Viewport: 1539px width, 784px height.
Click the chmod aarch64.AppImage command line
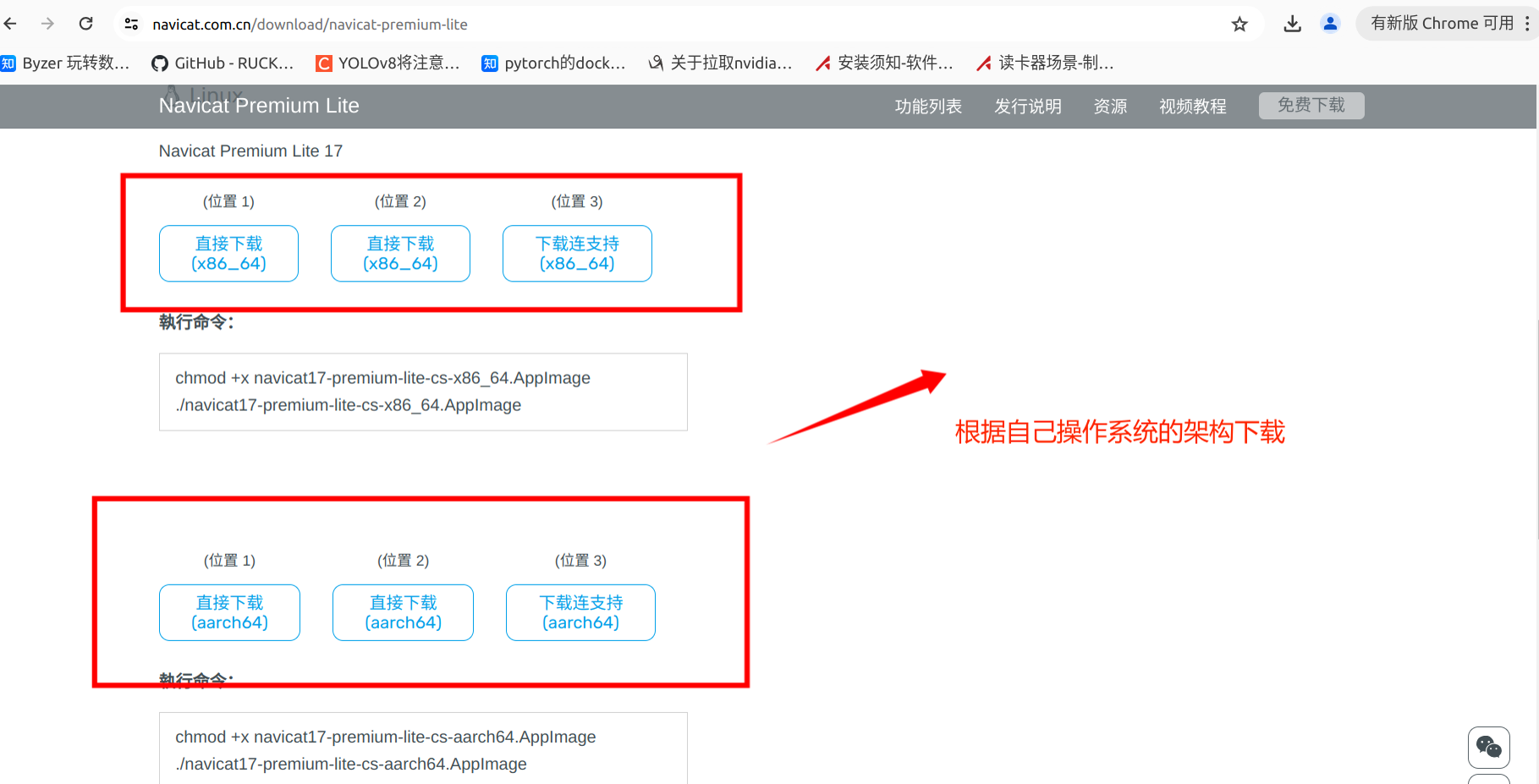(x=385, y=737)
